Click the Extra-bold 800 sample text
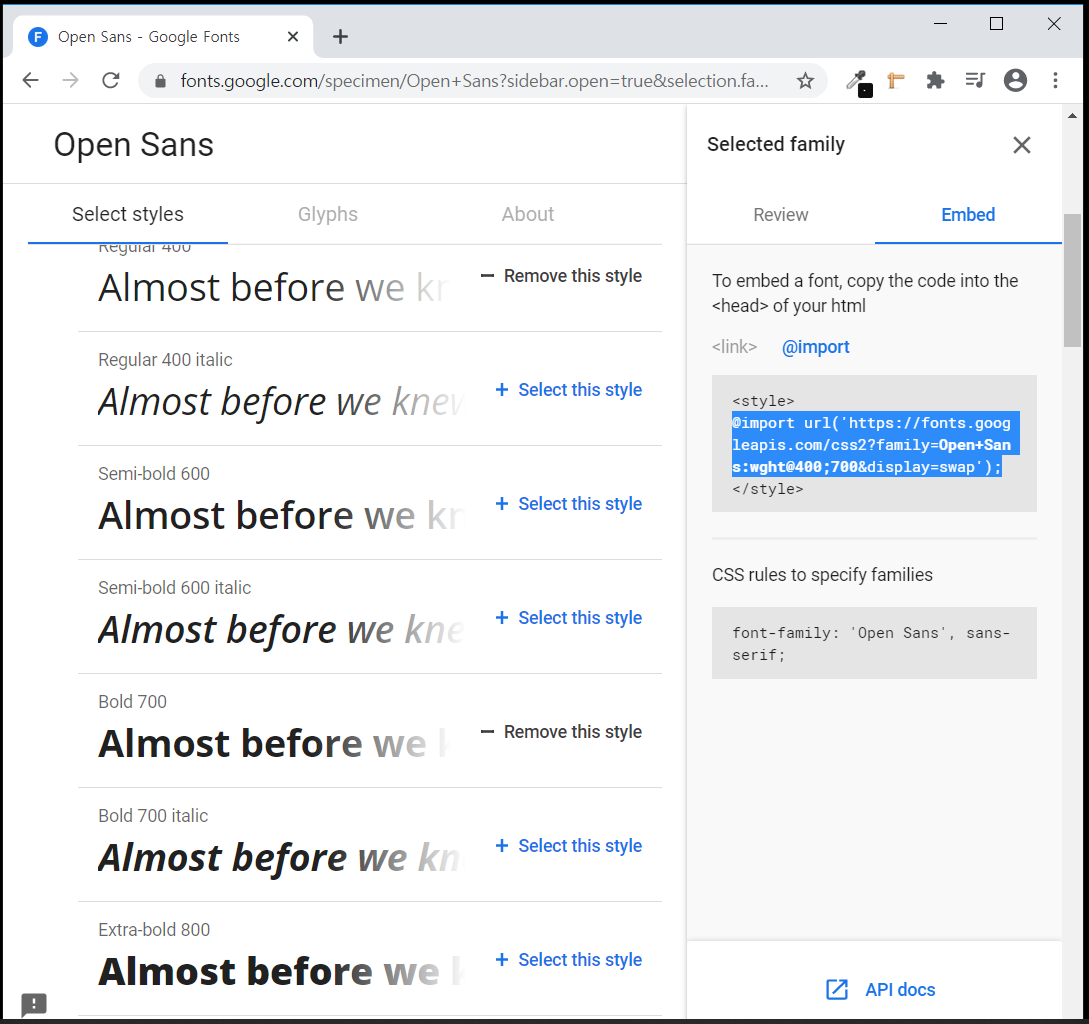This screenshot has height=1024, width=1089. click(281, 971)
